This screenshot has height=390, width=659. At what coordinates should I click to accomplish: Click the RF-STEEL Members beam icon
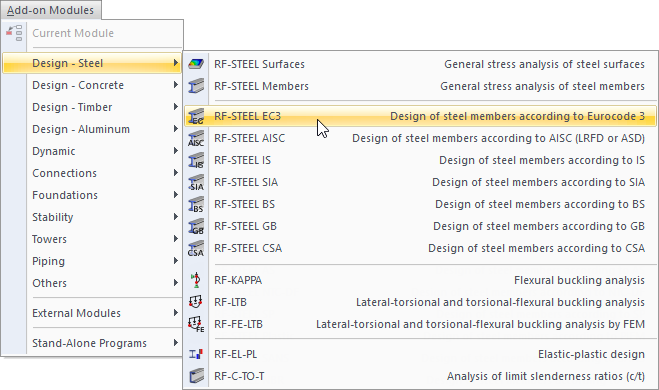196,86
